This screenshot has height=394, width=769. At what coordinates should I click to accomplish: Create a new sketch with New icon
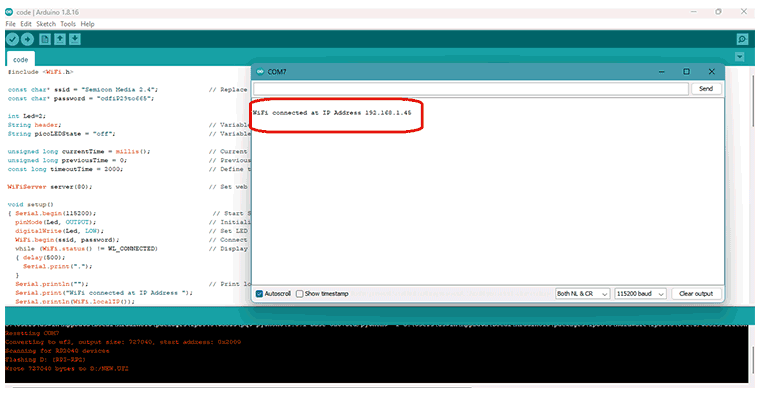click(x=45, y=39)
